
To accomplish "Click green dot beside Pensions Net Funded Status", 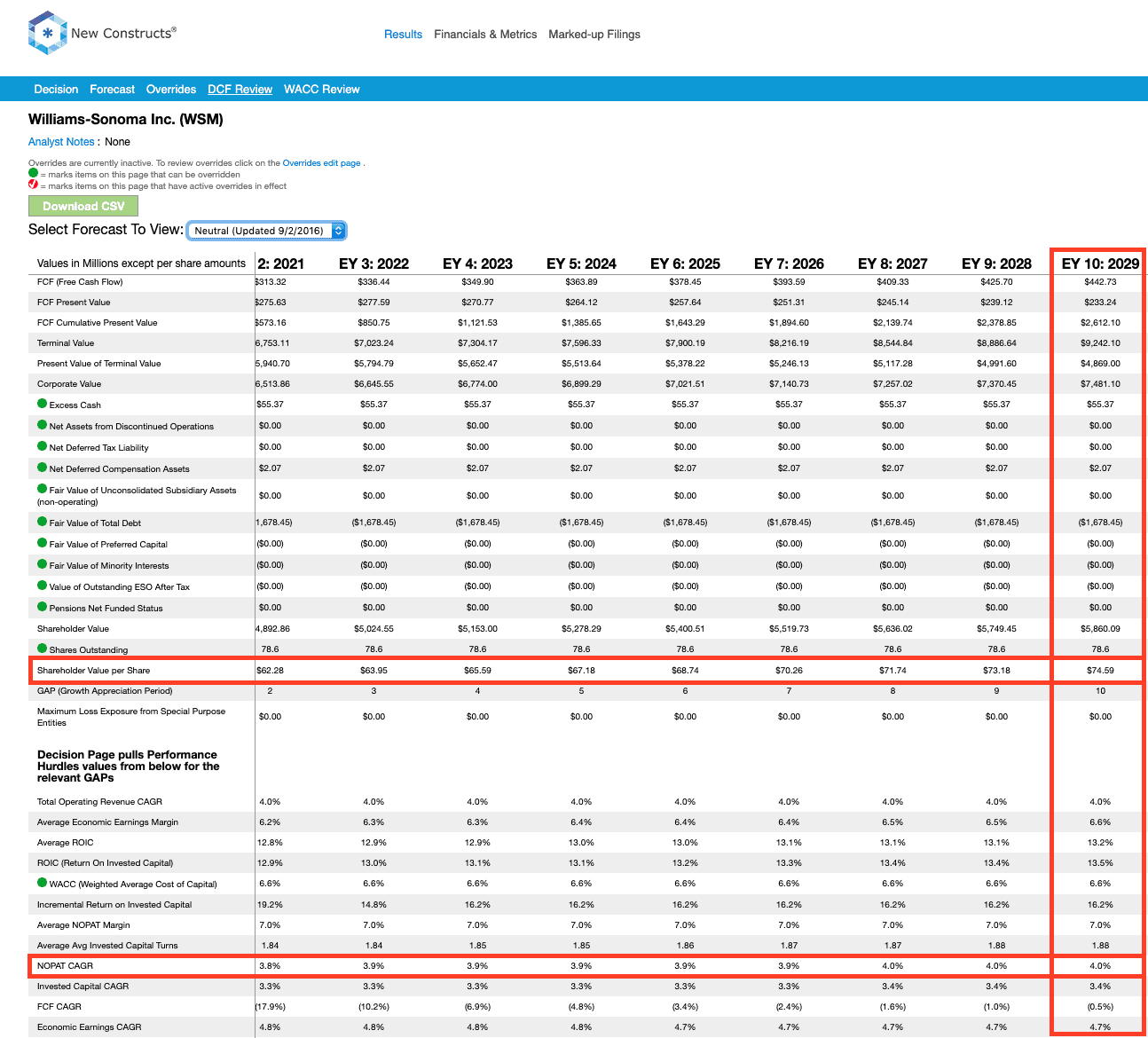I will coord(42,607).
